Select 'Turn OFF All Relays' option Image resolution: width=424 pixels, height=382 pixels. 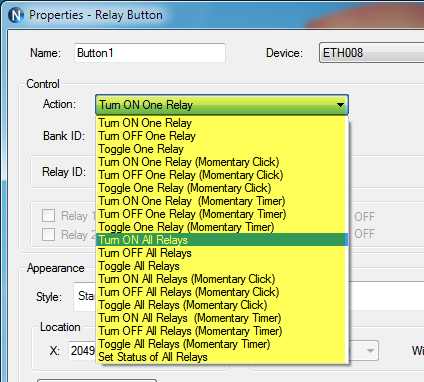(x=222, y=253)
